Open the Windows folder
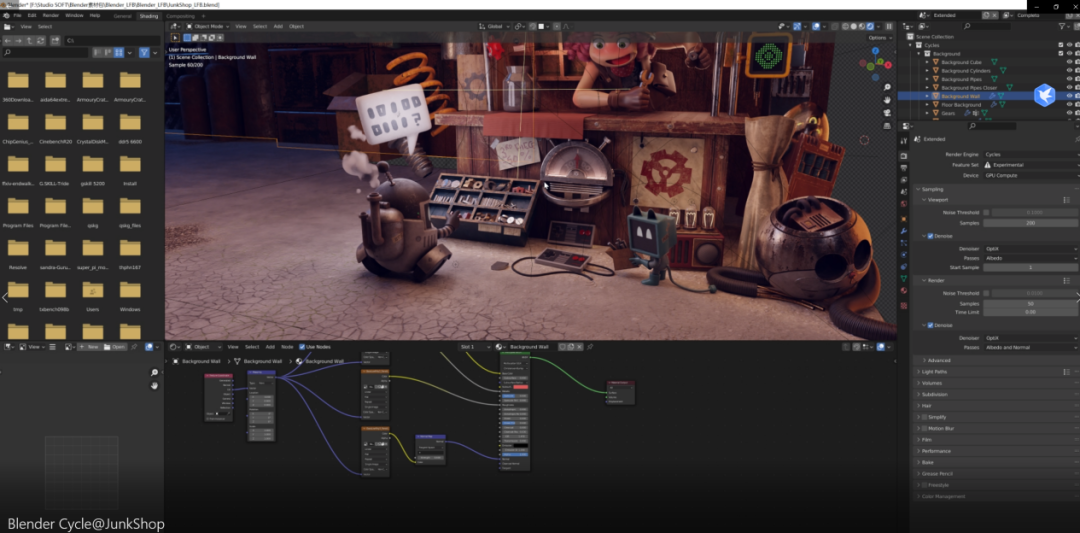 coord(130,295)
